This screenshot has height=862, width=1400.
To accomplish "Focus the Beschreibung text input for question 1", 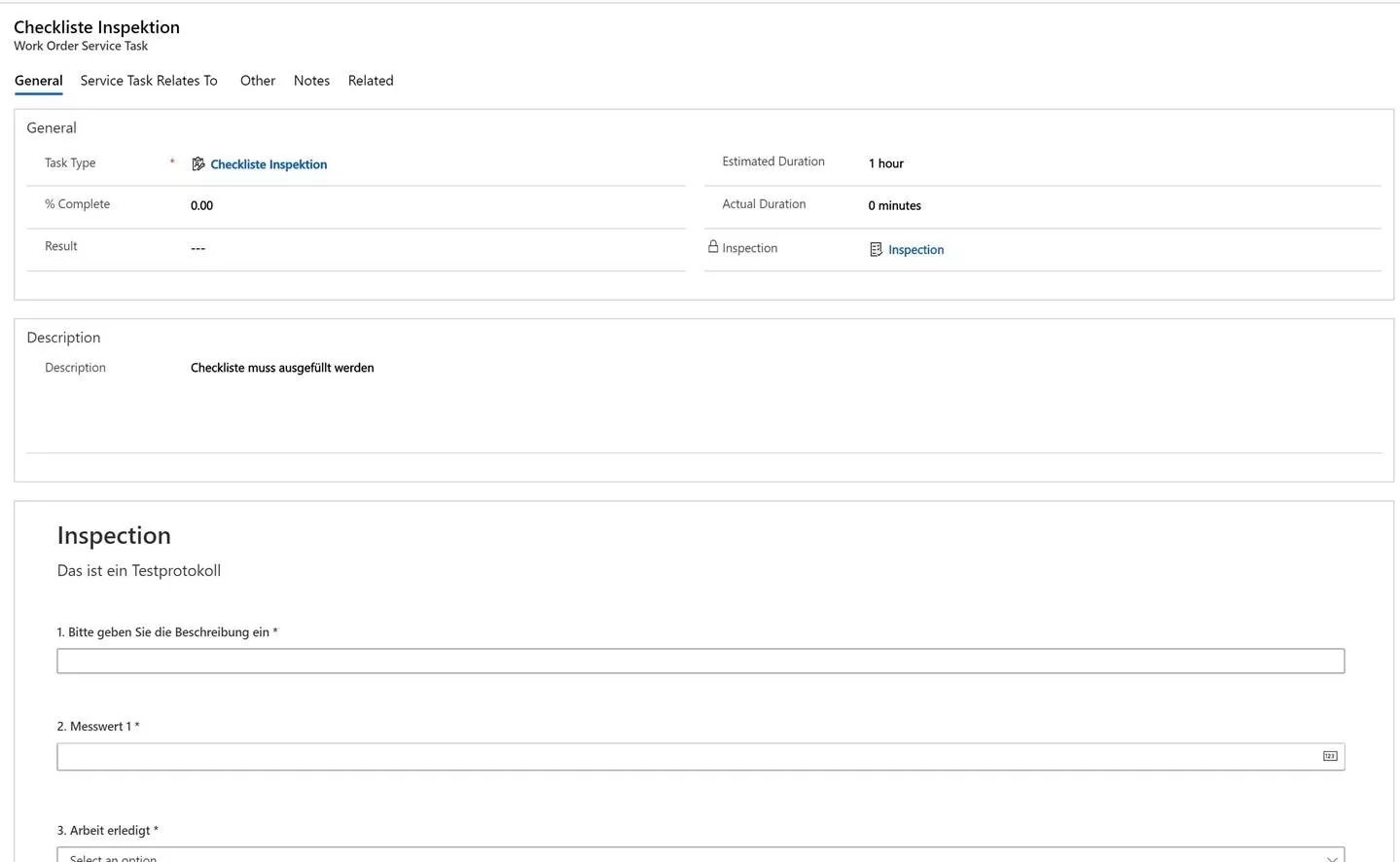I will tap(700, 662).
